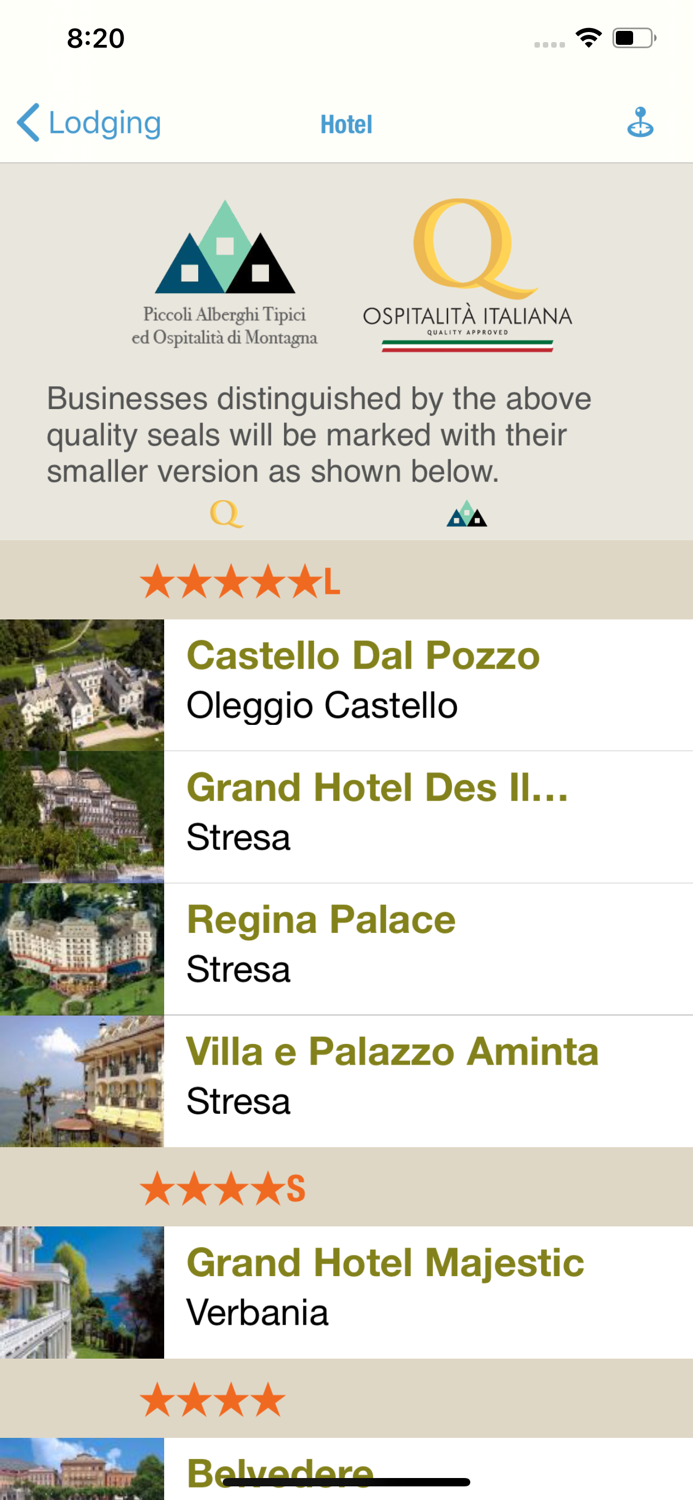The image size is (693, 1500).
Task: Select the Regina Palace hotel entry
Action: pyautogui.click(x=320, y=919)
